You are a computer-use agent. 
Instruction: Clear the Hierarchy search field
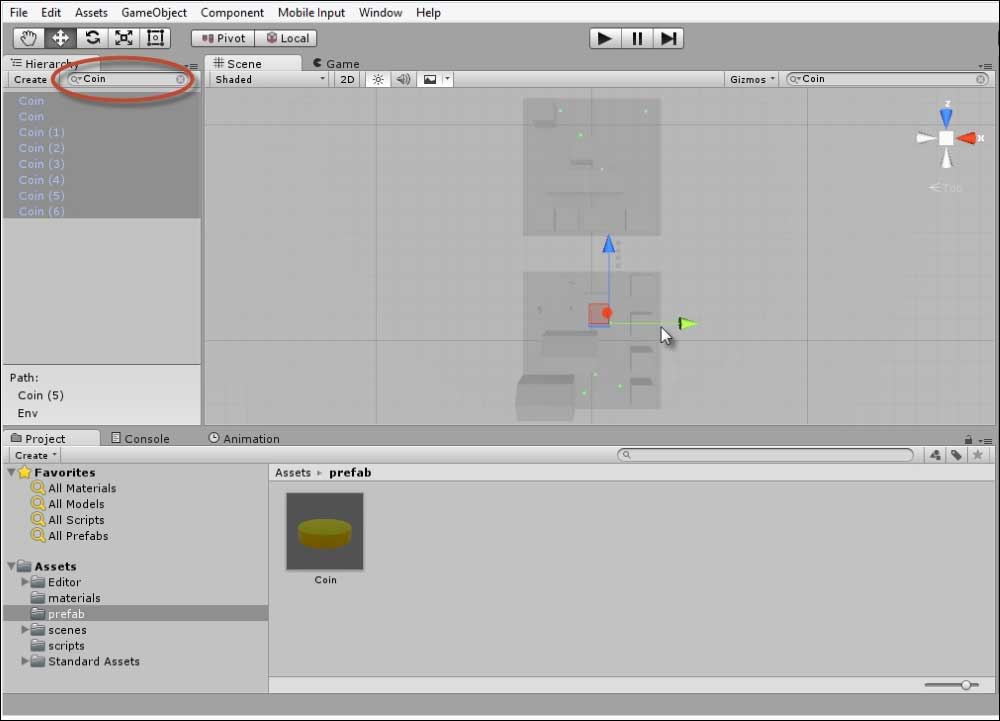(x=180, y=79)
